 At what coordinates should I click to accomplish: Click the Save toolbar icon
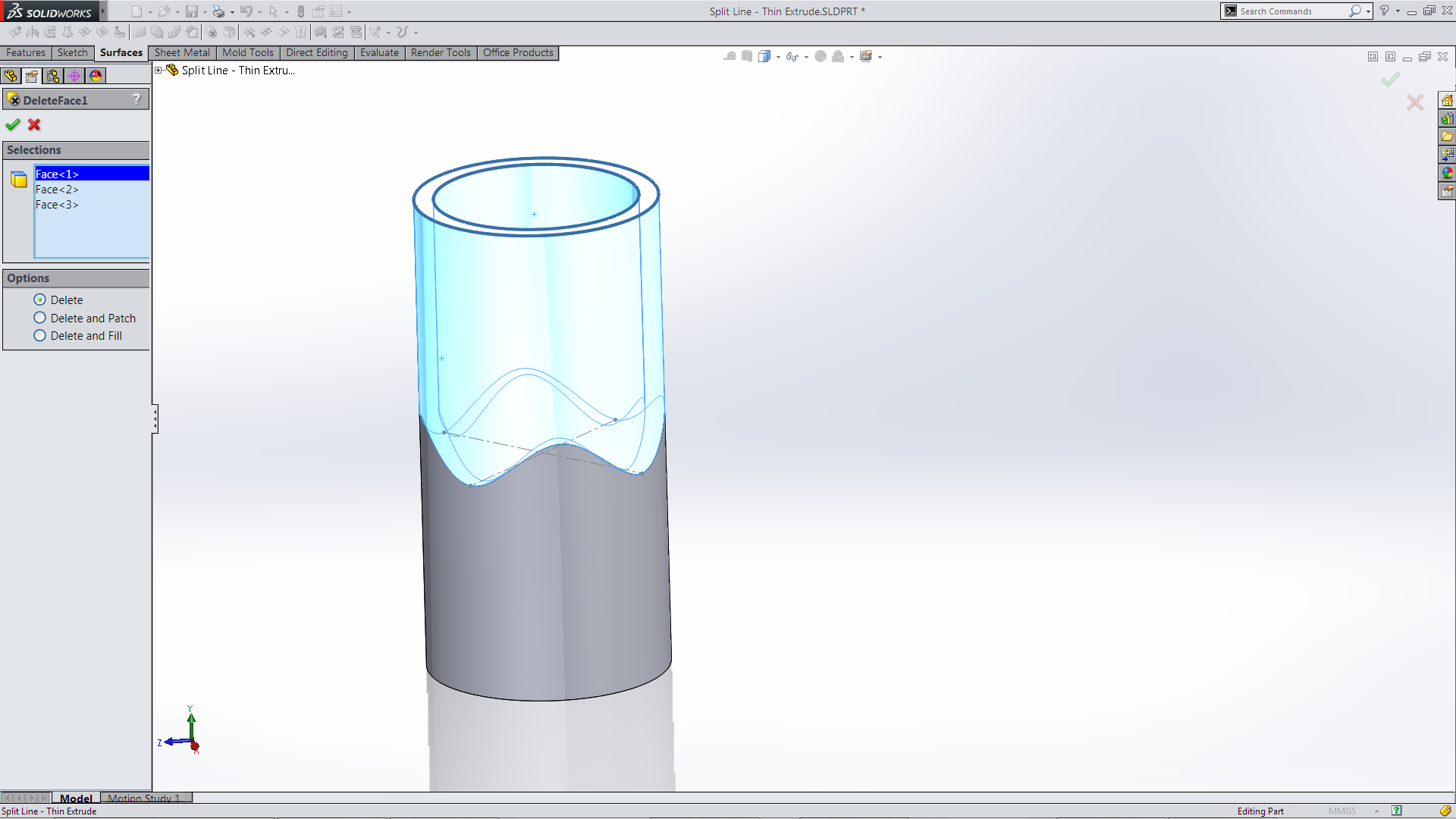pyautogui.click(x=192, y=11)
